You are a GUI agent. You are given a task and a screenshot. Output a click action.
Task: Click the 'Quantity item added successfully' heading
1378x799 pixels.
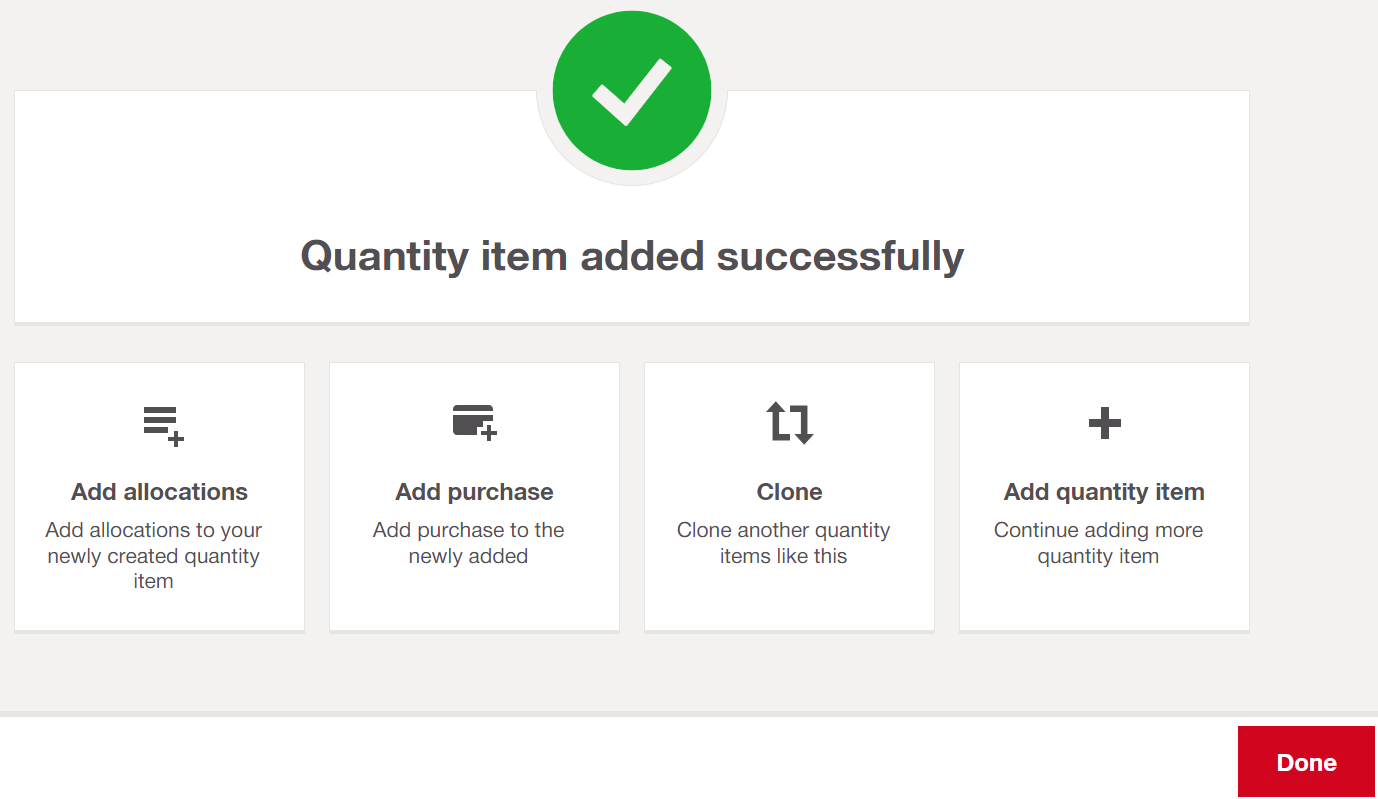[632, 256]
